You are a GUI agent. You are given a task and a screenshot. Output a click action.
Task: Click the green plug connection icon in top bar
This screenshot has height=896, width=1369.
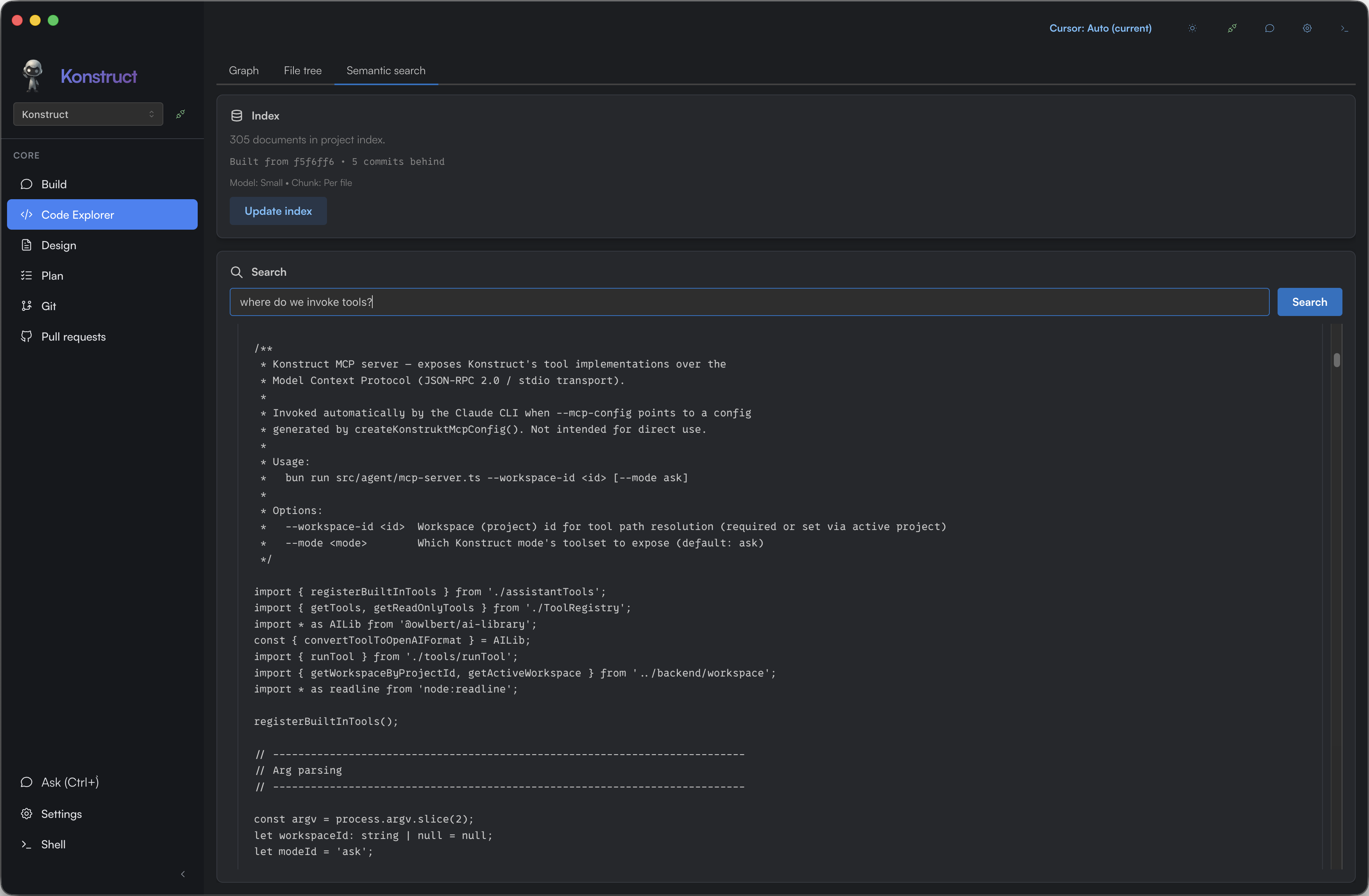1231,28
